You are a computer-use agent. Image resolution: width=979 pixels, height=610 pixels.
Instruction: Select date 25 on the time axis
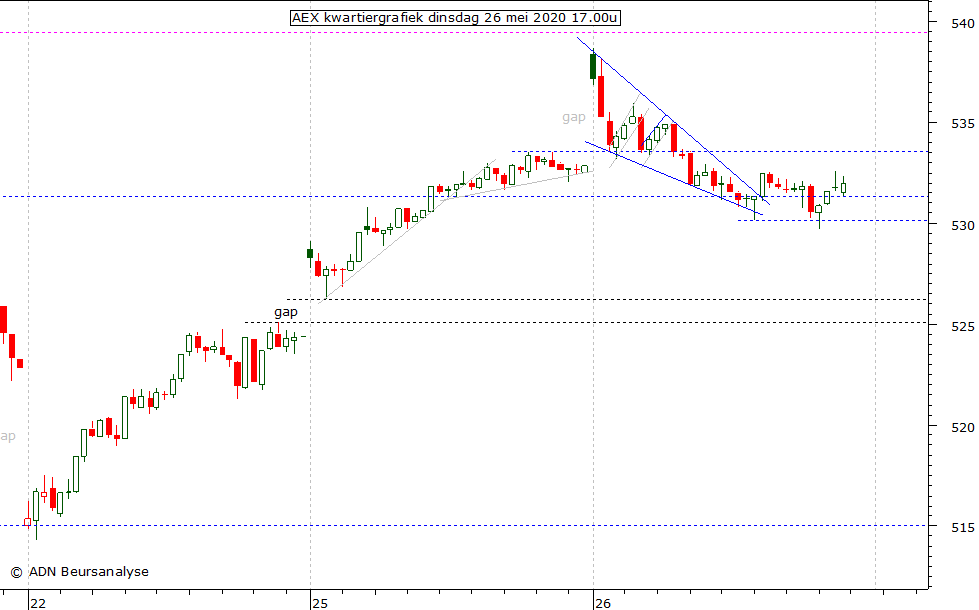click(319, 603)
